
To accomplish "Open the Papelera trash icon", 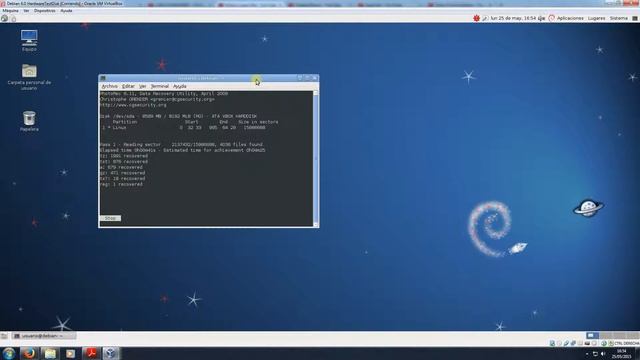I will [29, 118].
